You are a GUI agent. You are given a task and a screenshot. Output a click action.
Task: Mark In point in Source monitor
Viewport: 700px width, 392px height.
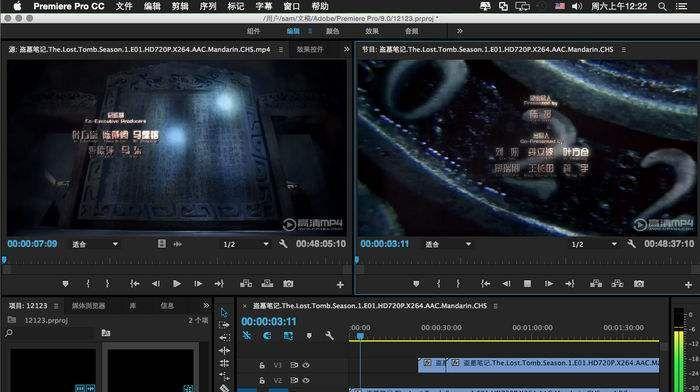coord(88,284)
